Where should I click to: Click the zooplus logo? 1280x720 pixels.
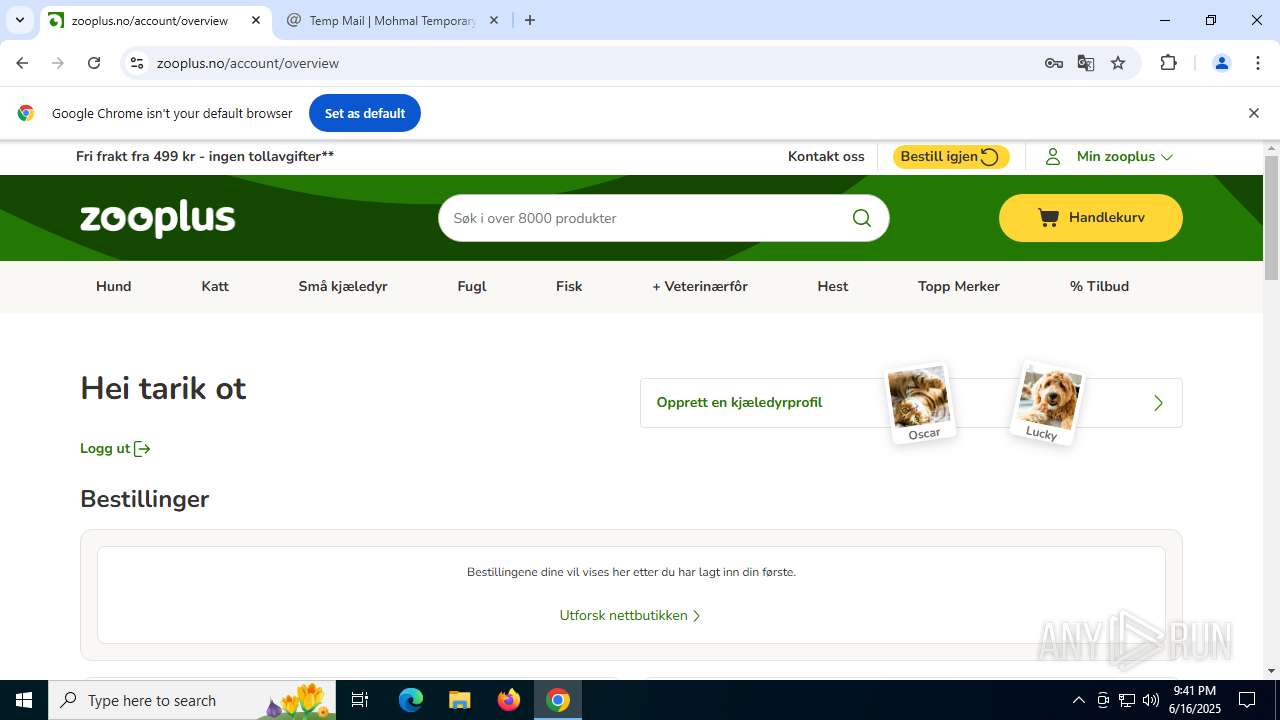coord(158,218)
